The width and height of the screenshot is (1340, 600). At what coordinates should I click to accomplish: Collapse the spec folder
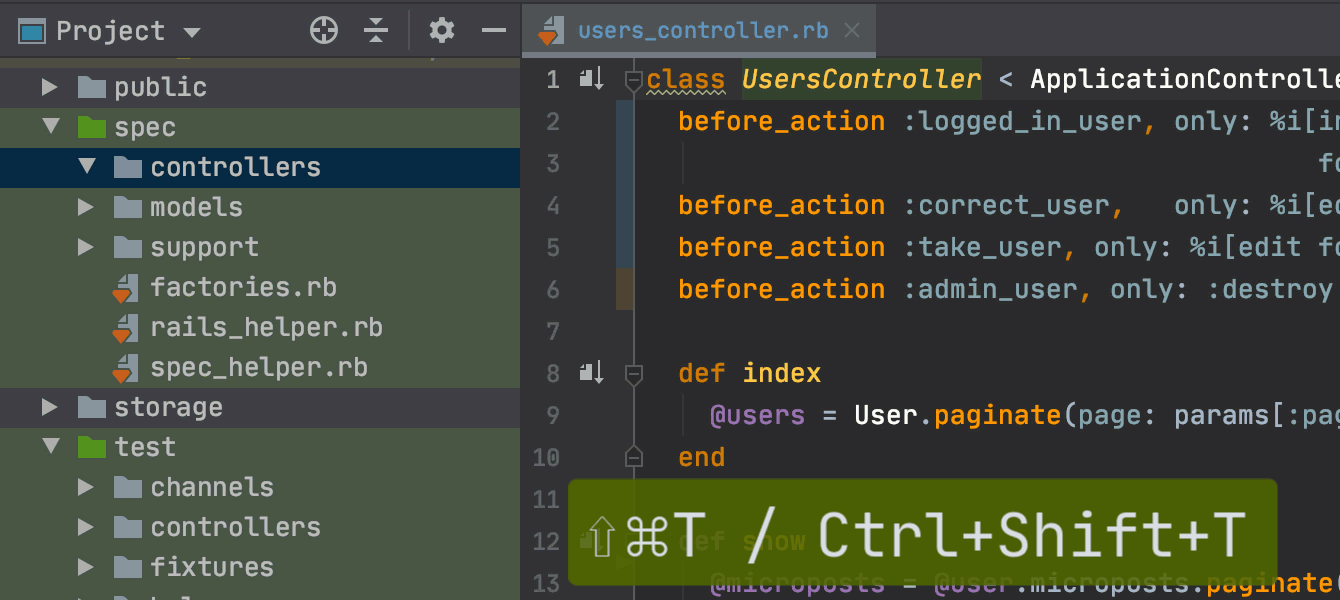(x=50, y=127)
